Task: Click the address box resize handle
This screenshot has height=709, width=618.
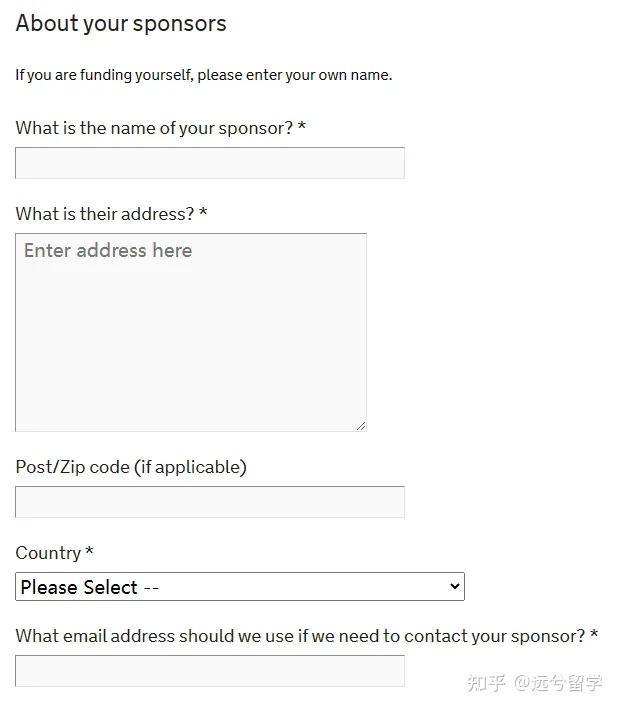Action: click(x=360, y=425)
